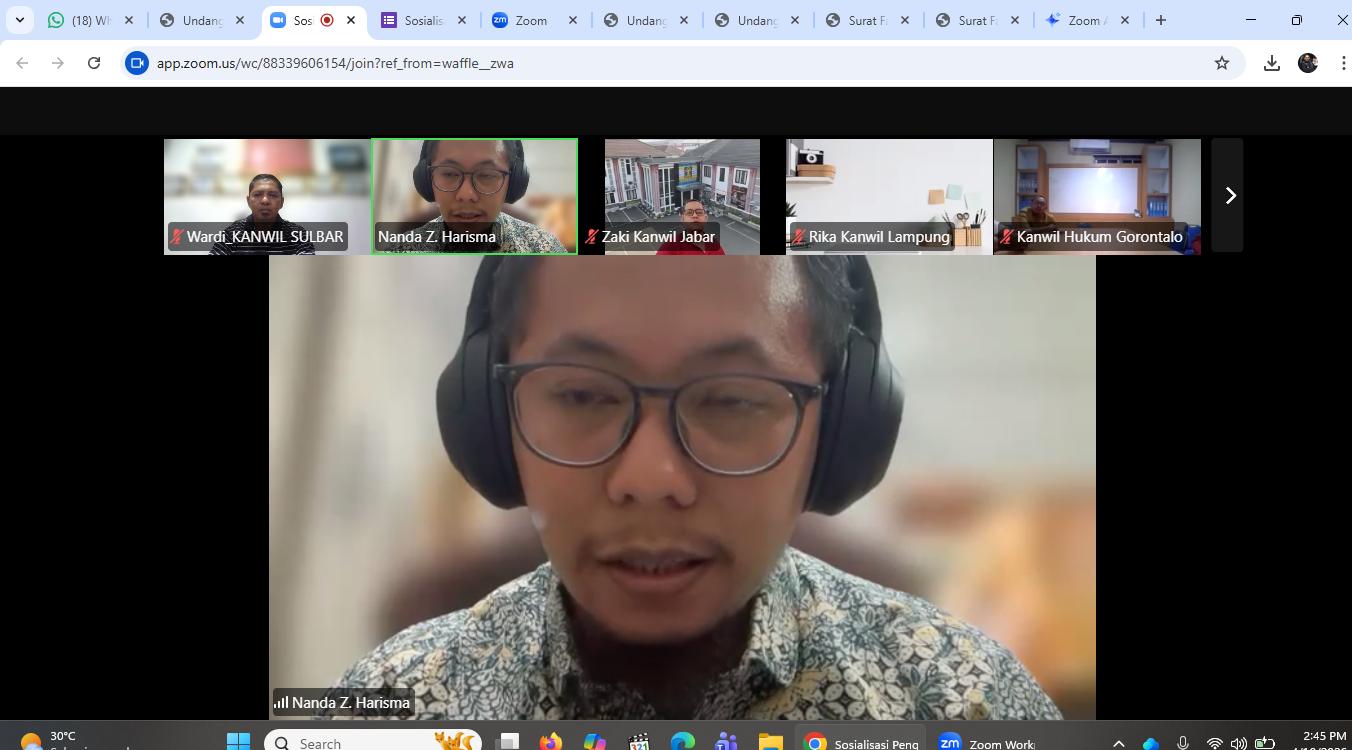This screenshot has width=1352, height=750.
Task: Show next participants with the right arrow
Action: coord(1229,196)
